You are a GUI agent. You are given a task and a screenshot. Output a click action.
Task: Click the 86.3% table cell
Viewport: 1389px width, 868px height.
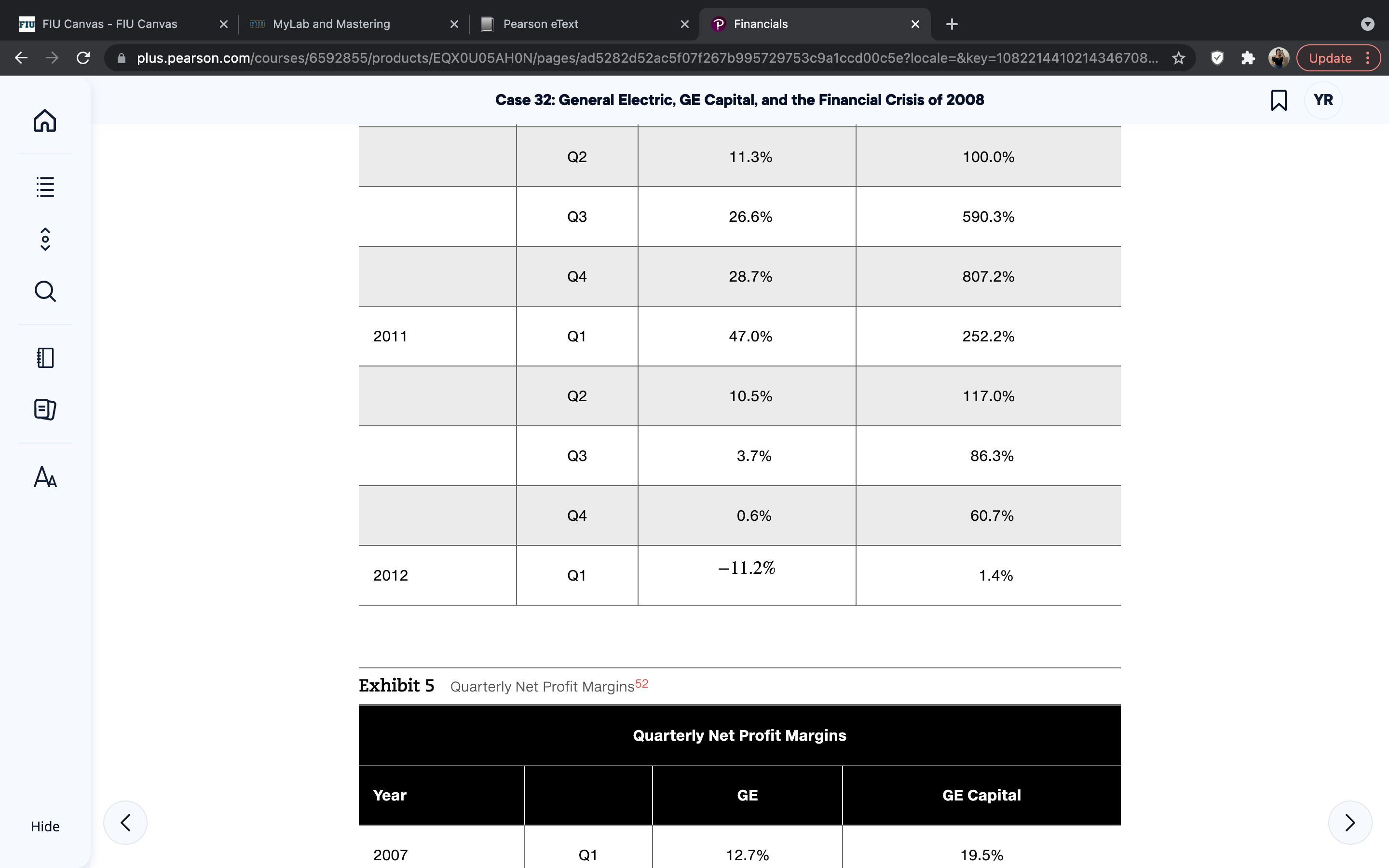tap(988, 455)
